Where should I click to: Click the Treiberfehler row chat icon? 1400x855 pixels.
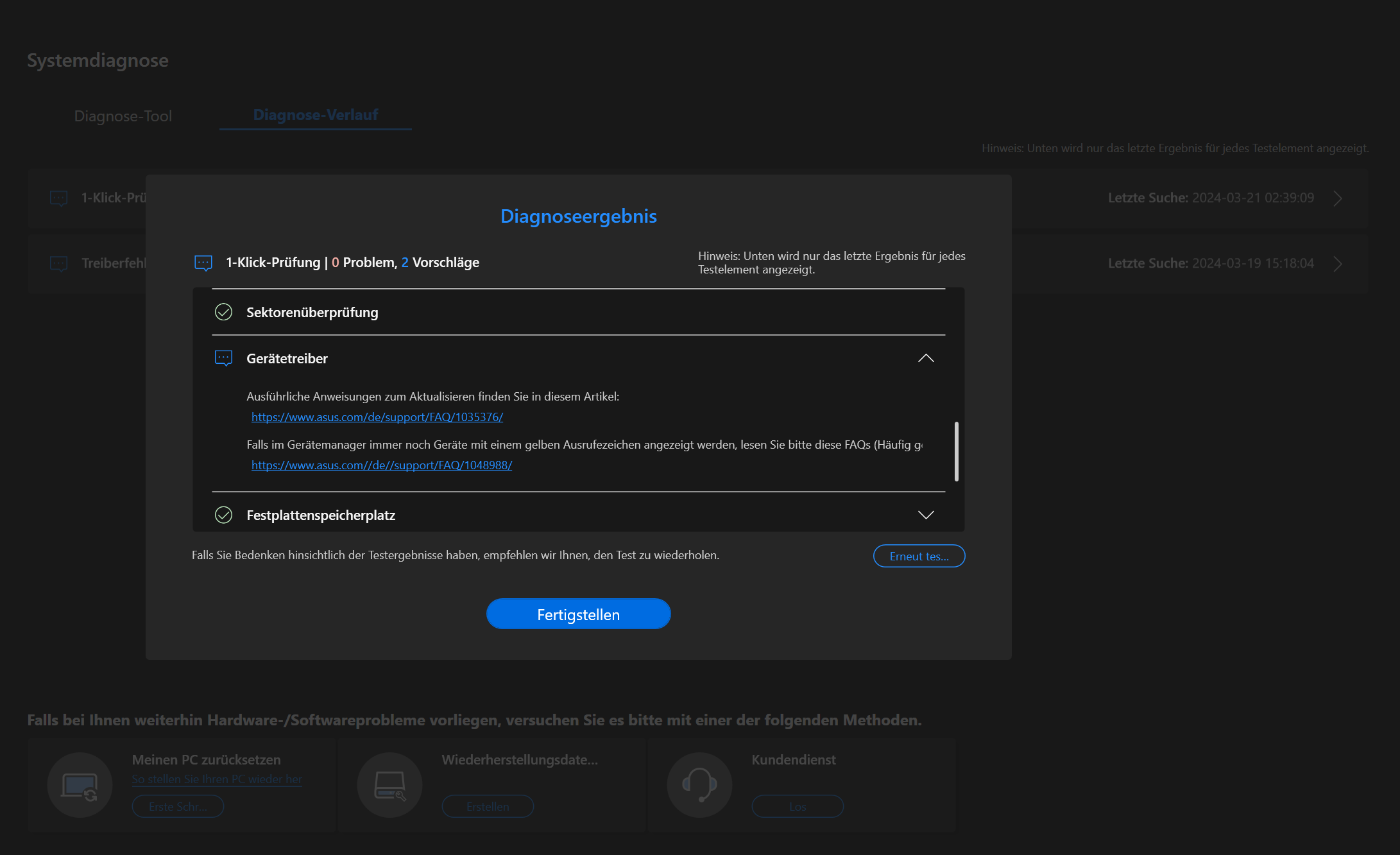[x=58, y=263]
